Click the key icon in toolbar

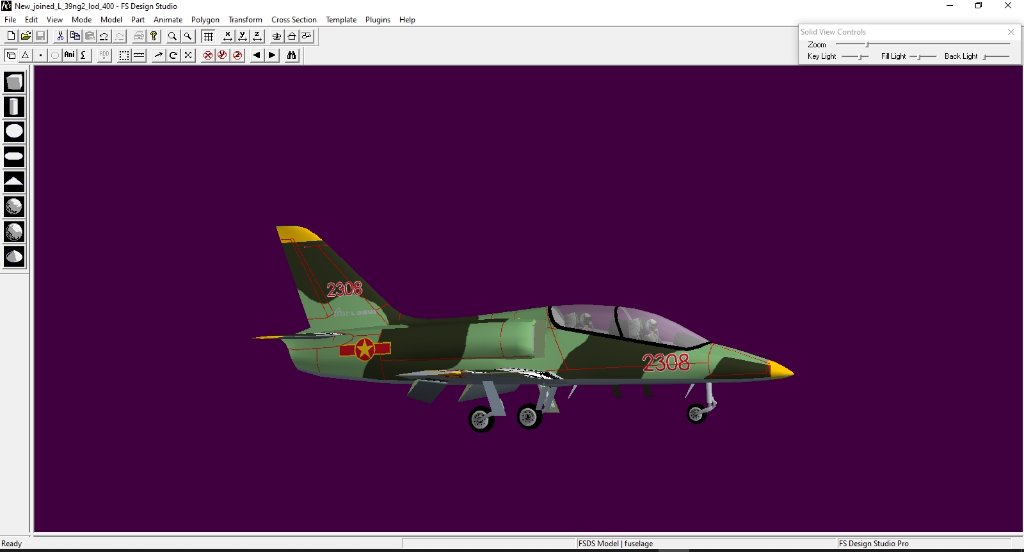(154, 36)
